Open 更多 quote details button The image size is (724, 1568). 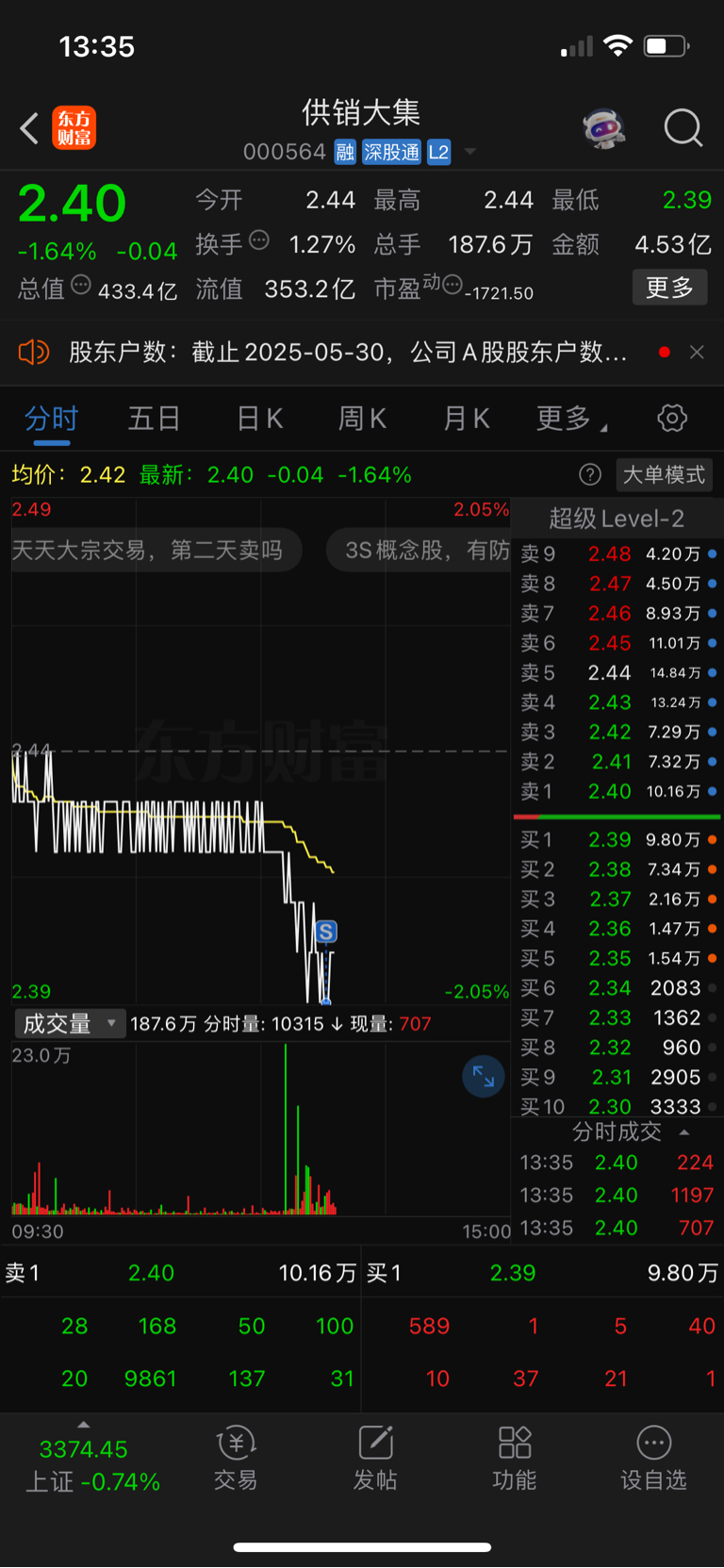tap(669, 287)
